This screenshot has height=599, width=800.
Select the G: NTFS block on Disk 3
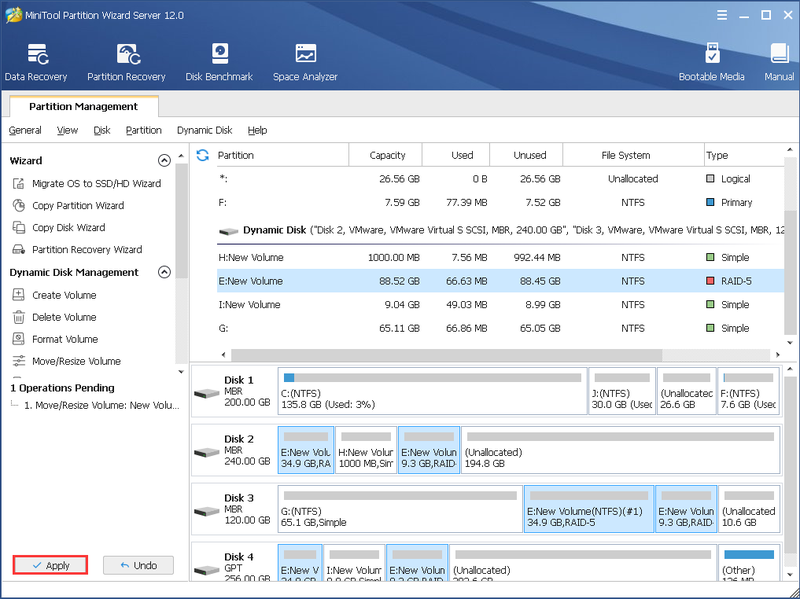pyautogui.click(x=400, y=509)
